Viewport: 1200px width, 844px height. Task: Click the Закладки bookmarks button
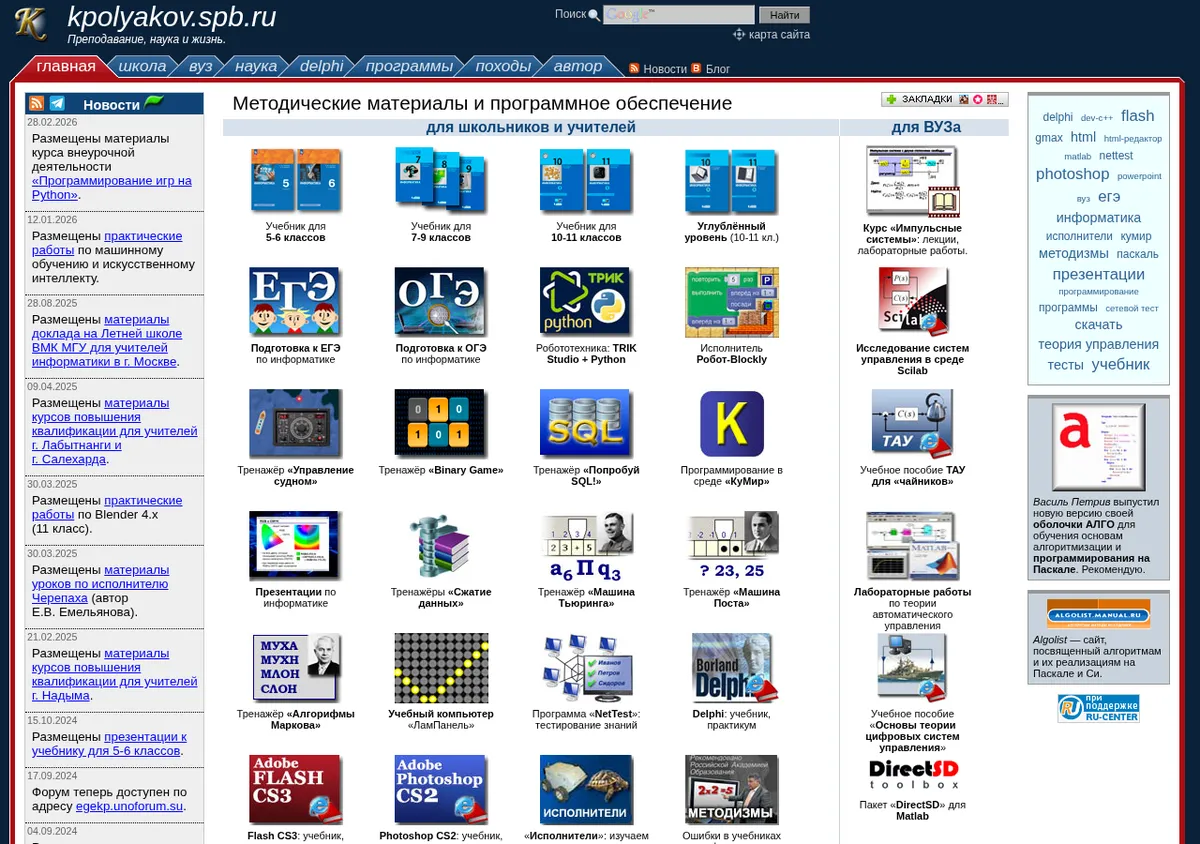click(x=944, y=99)
